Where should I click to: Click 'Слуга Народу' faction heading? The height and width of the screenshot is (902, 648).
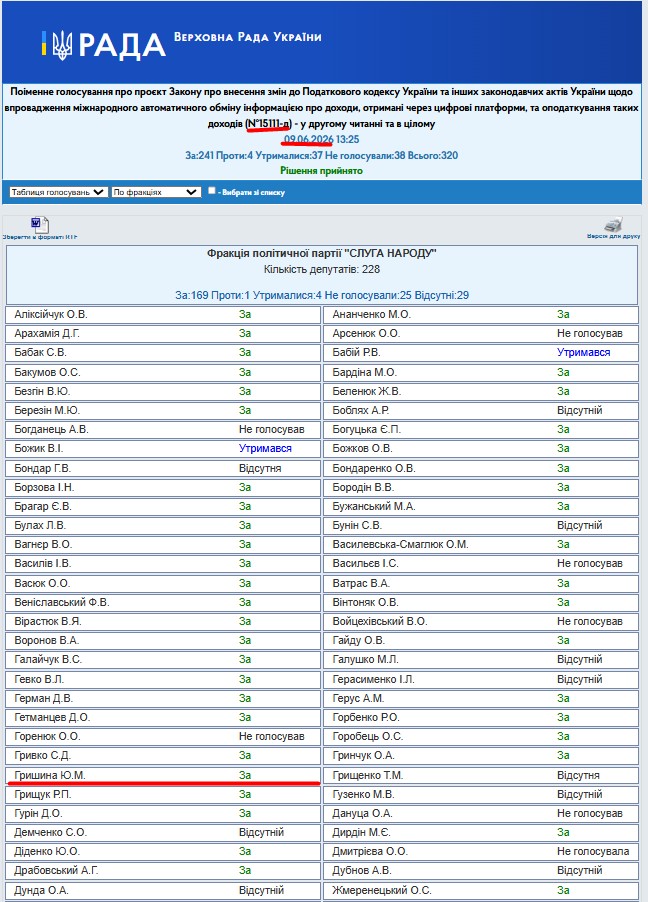click(x=322, y=253)
